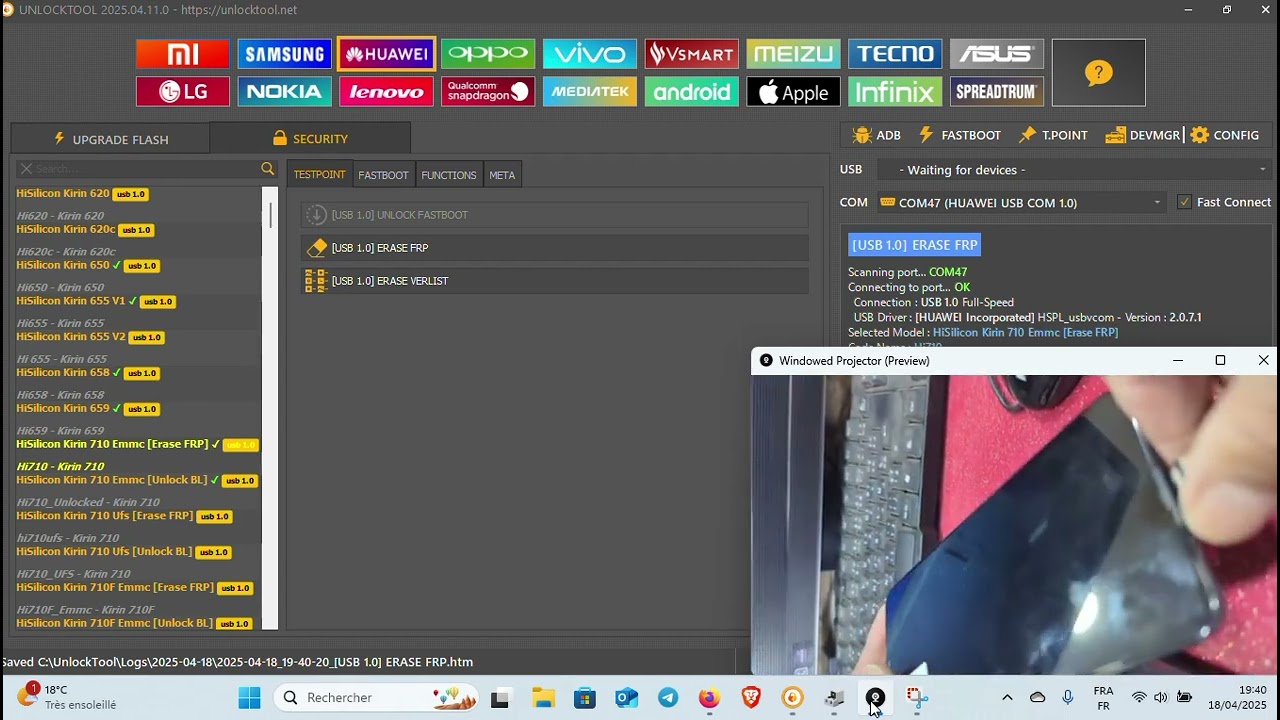The width and height of the screenshot is (1280, 720).
Task: Switch to the SECURITY tab
Action: pos(310,139)
